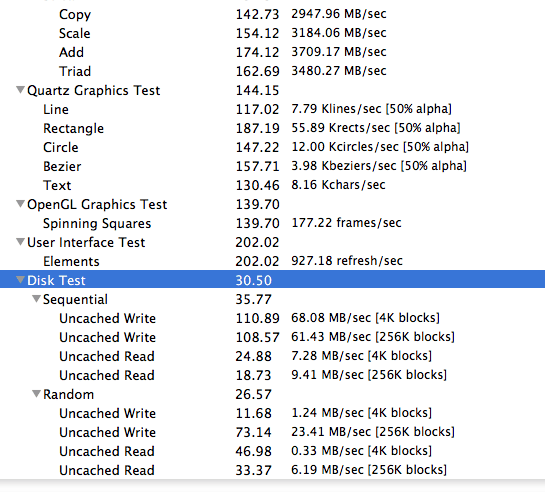Select the Elements refresh row

[x=272, y=261]
